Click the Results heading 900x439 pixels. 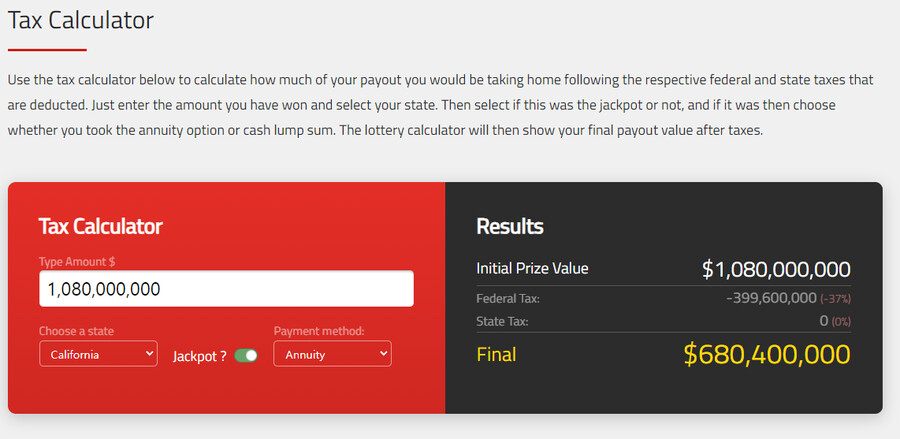coord(510,226)
